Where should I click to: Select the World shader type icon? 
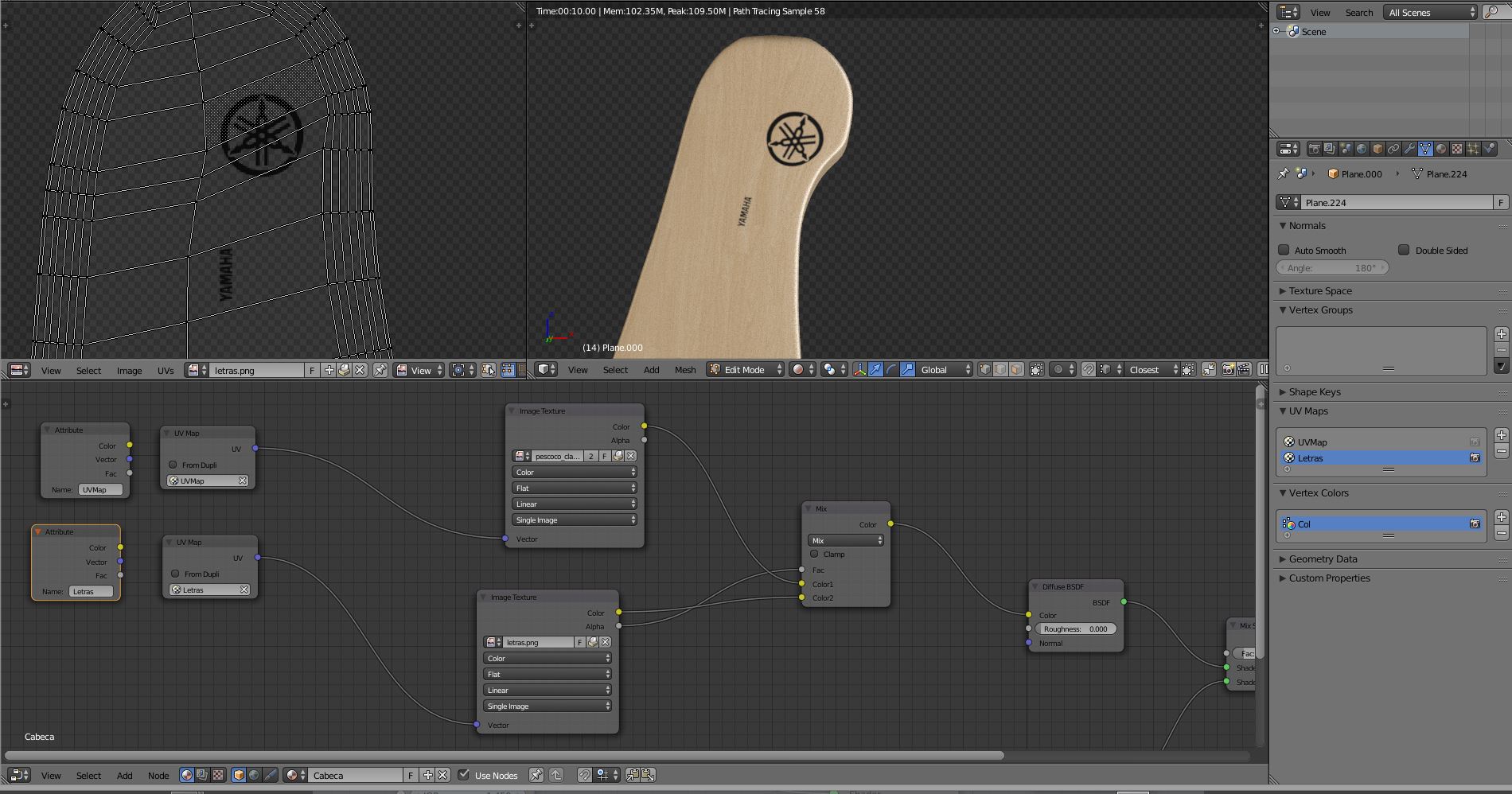click(254, 775)
